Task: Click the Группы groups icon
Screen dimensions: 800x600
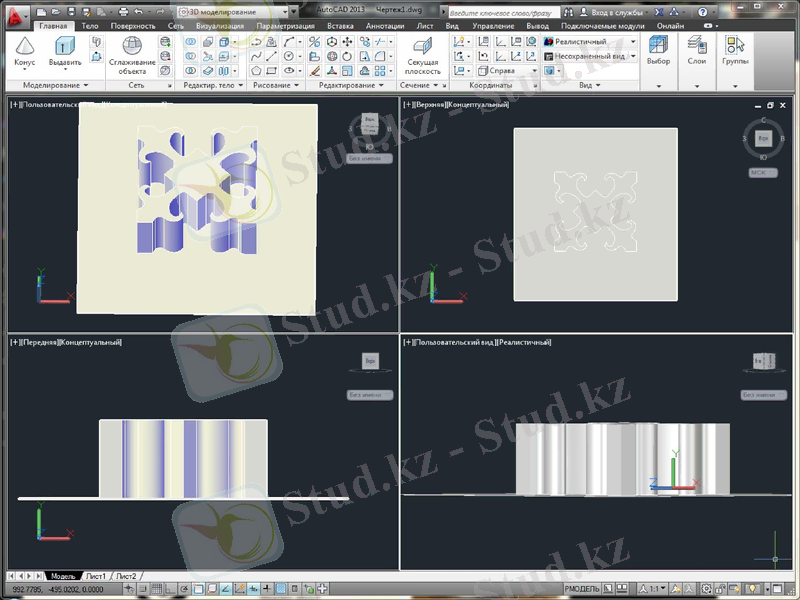Action: [735, 50]
